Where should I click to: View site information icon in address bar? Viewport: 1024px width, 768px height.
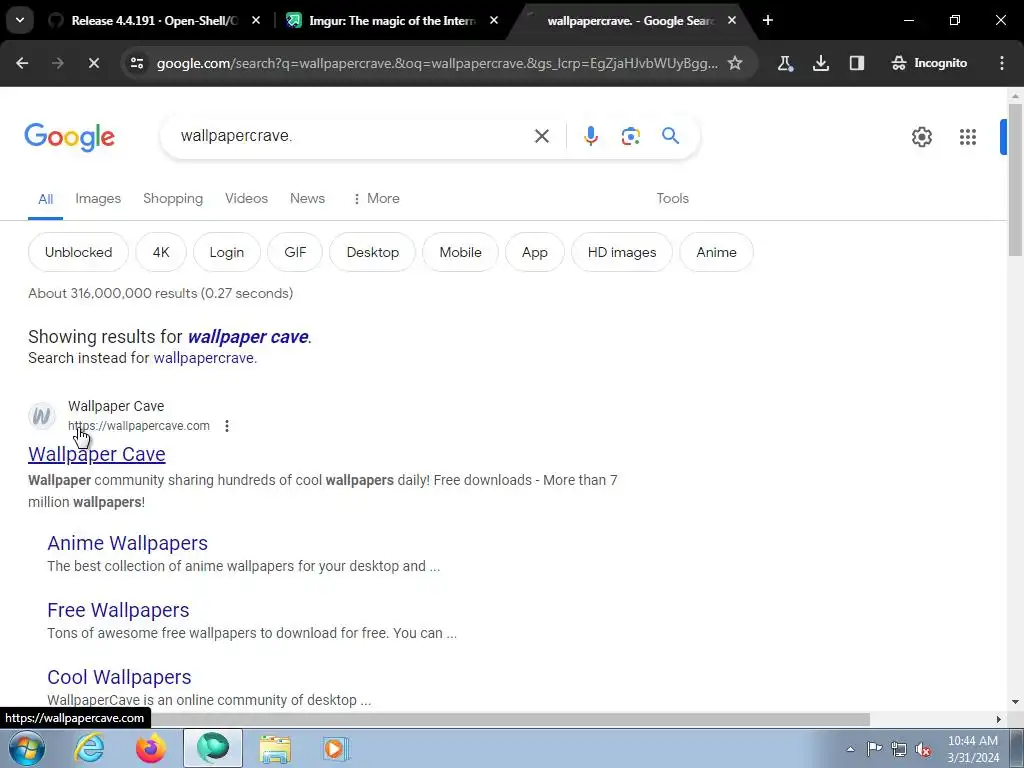click(137, 63)
